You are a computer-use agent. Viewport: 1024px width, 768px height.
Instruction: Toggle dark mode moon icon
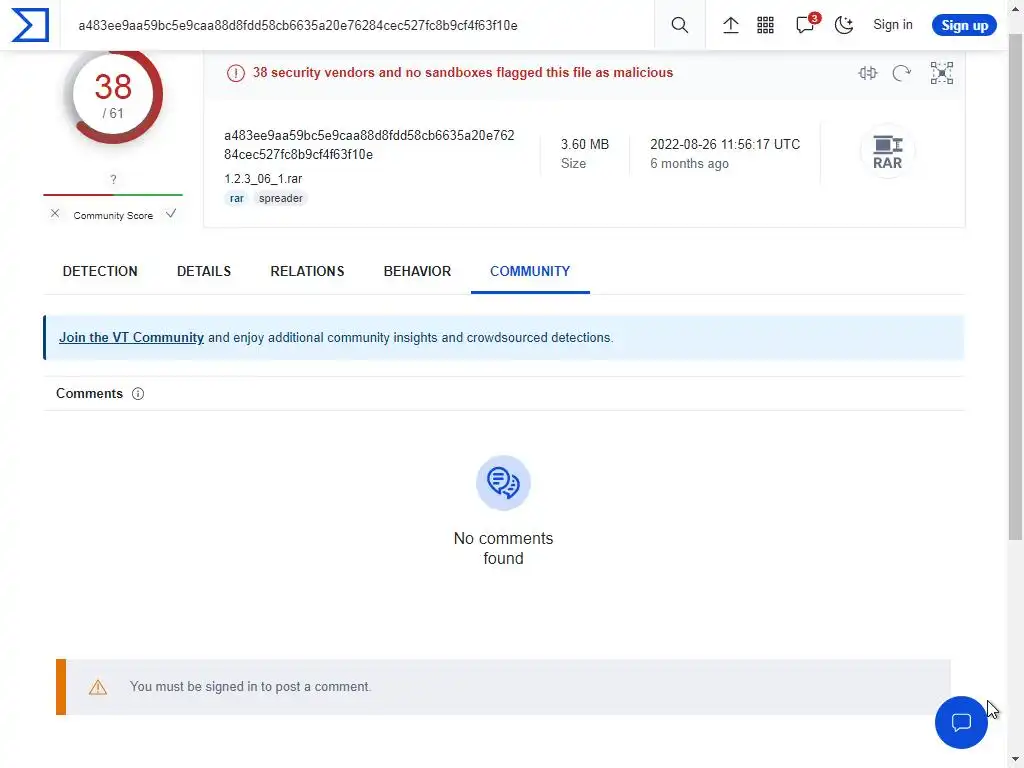coord(844,25)
